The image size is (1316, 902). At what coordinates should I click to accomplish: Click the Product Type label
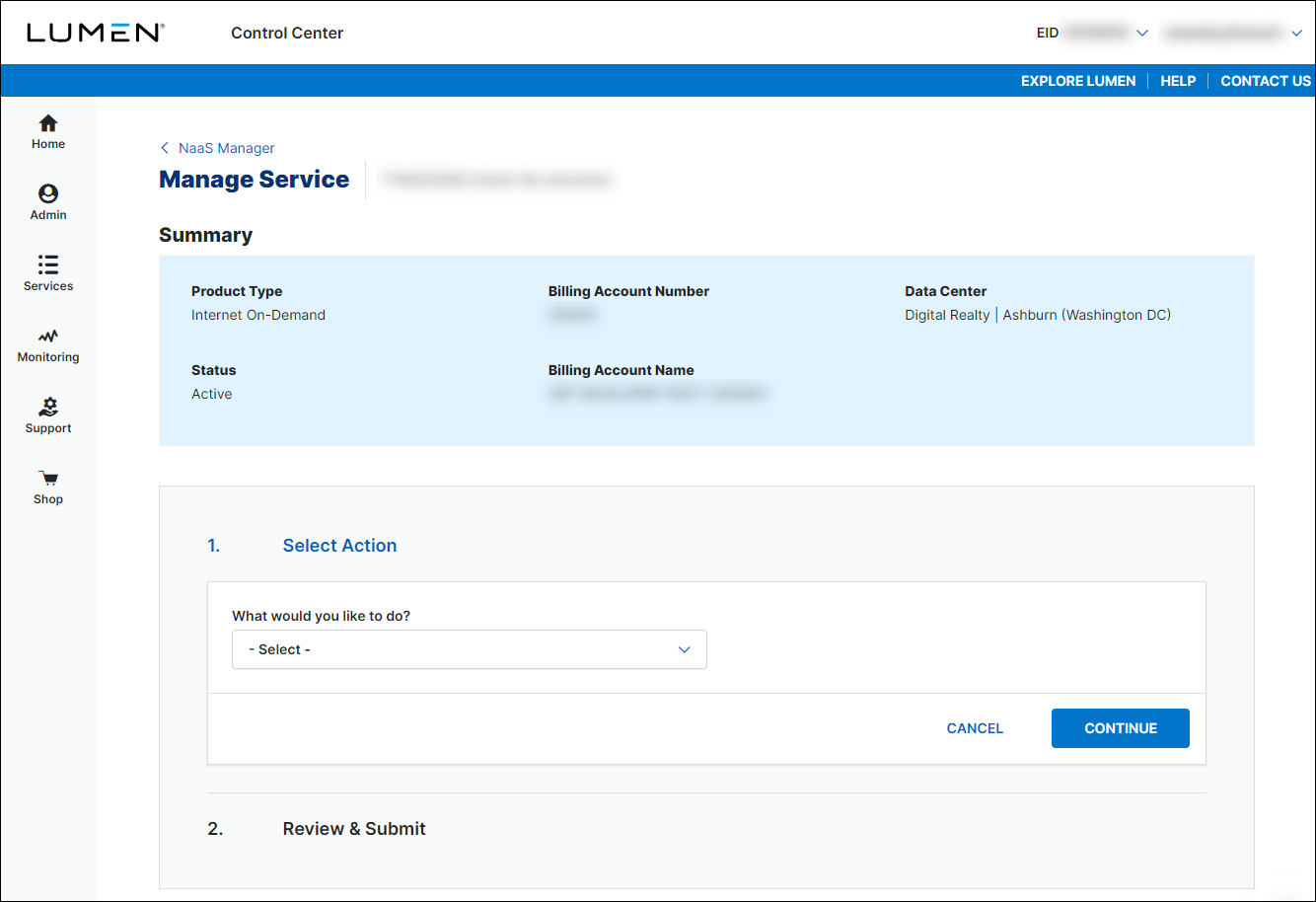click(x=237, y=291)
